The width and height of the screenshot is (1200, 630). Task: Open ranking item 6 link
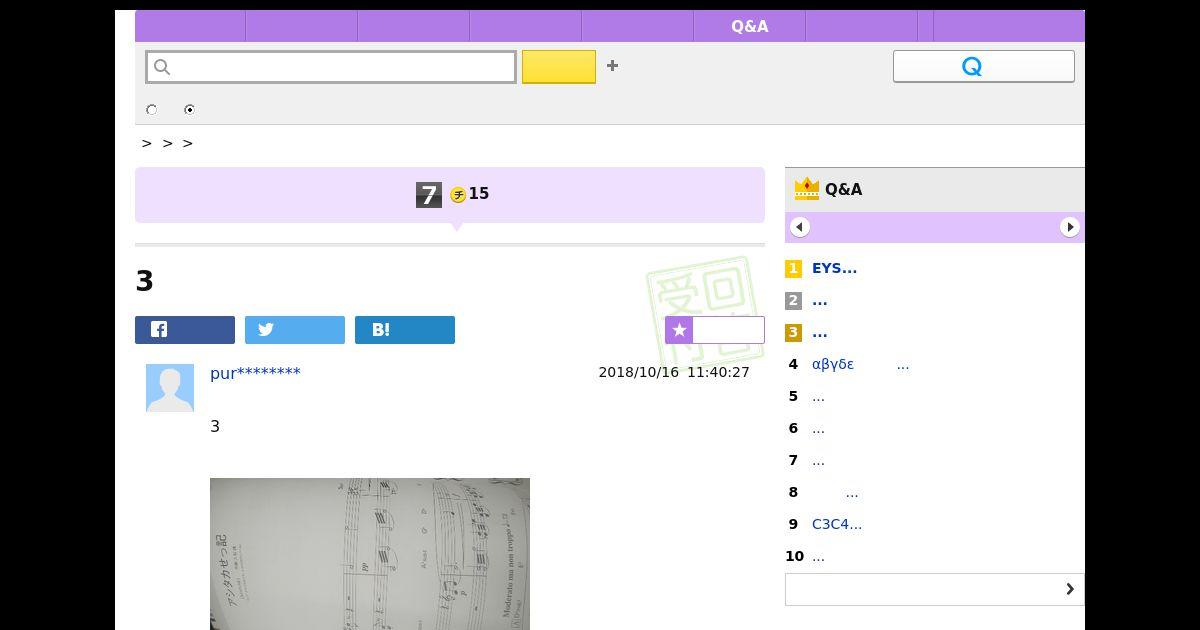pos(818,428)
